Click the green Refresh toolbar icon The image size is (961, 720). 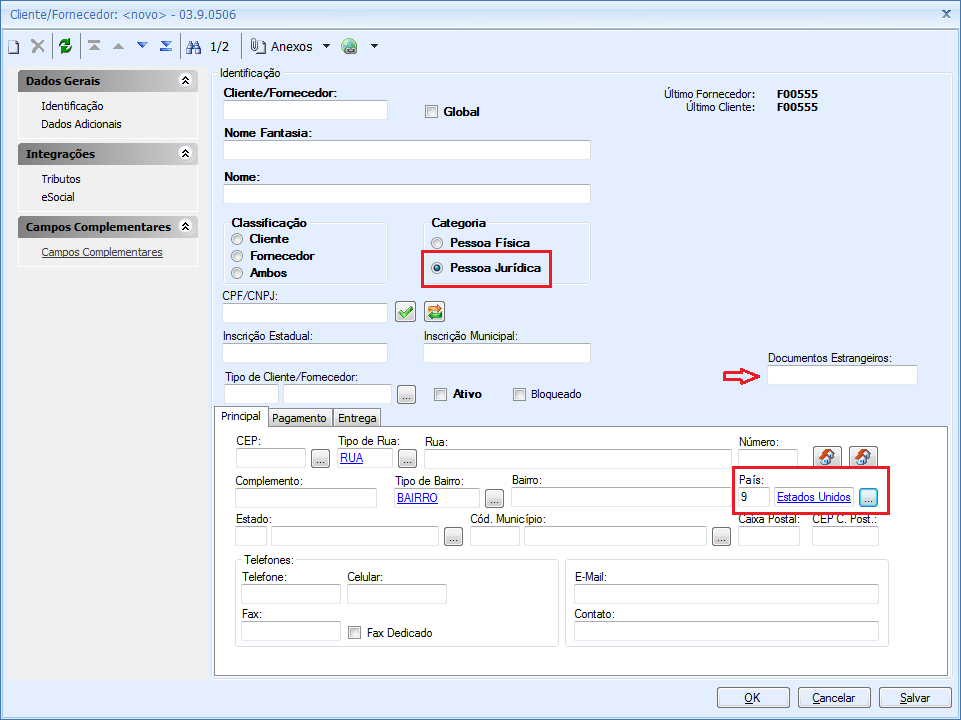click(66, 46)
